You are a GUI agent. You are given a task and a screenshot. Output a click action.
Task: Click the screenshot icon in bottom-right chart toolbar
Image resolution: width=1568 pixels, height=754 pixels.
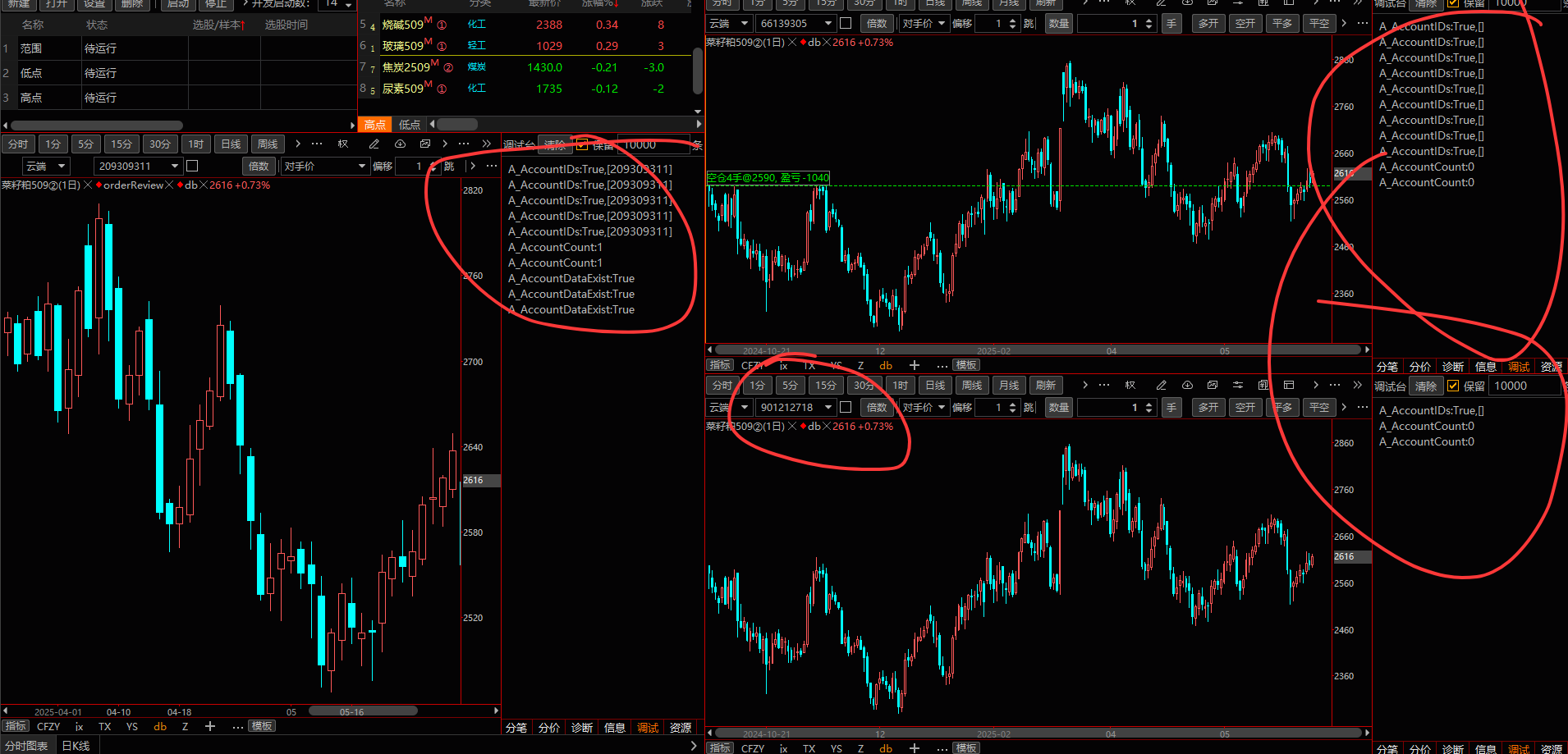click(x=1213, y=385)
